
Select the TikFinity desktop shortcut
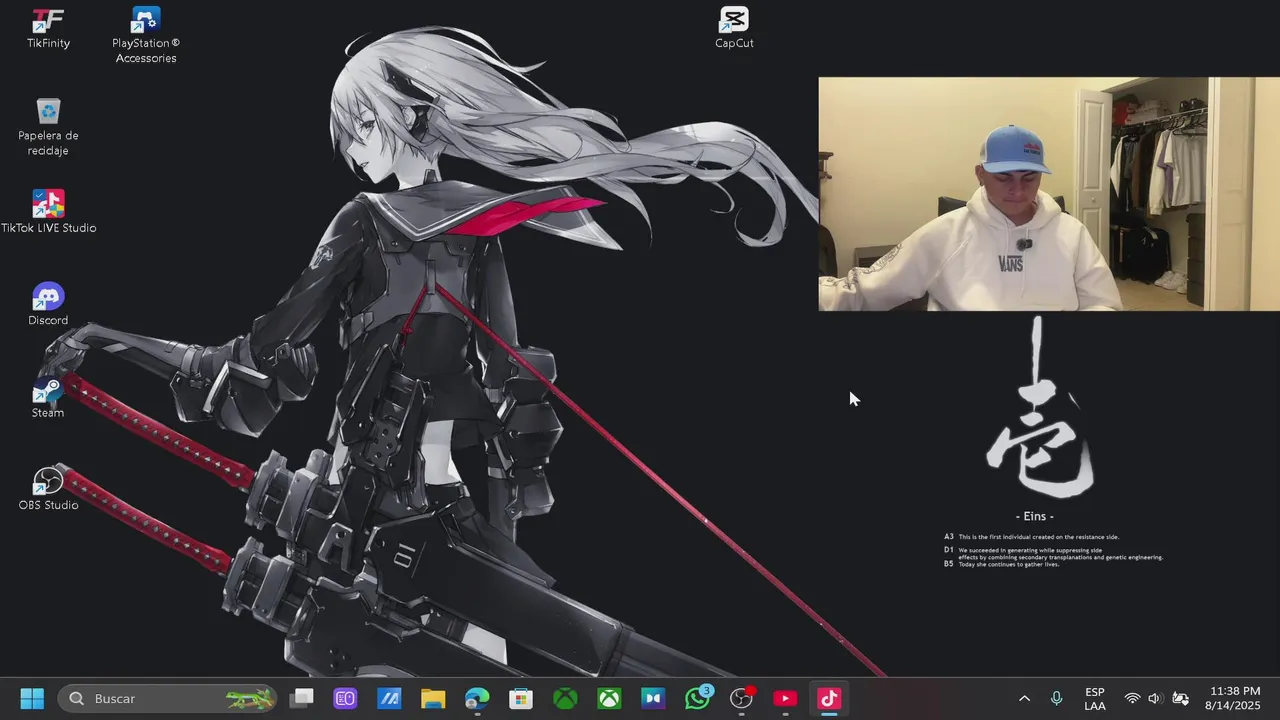click(x=48, y=28)
